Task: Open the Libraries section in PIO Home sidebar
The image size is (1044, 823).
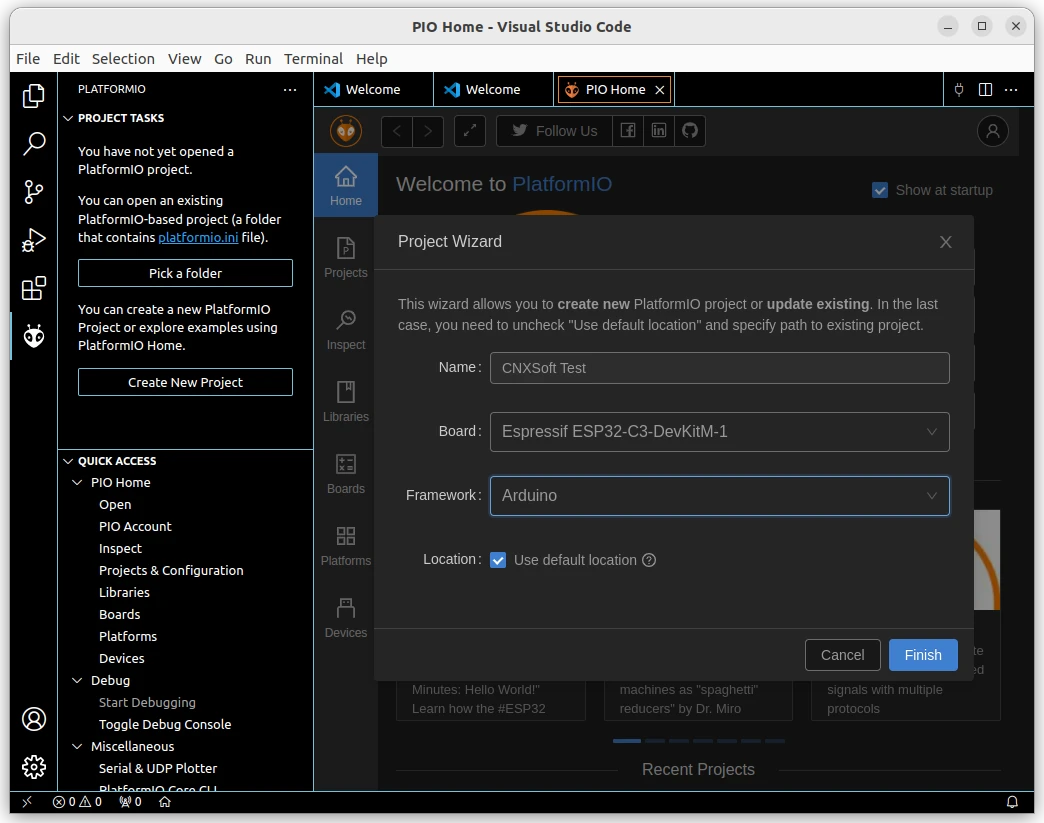Action: coord(346,402)
